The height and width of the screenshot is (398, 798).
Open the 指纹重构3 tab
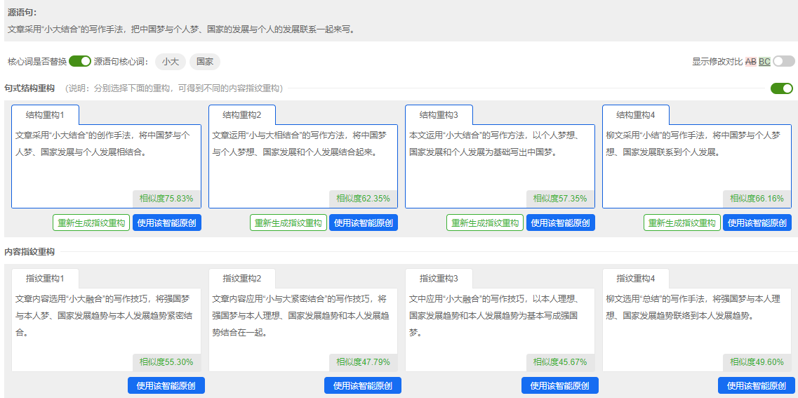tap(439, 278)
